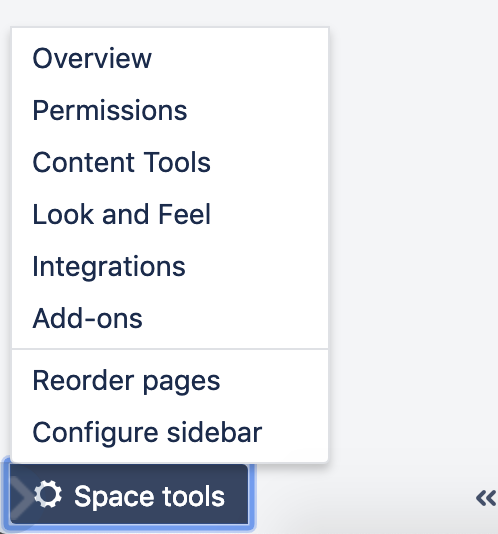This screenshot has height=534, width=498.
Task: Open the Add-ons entry
Action: 170,318
